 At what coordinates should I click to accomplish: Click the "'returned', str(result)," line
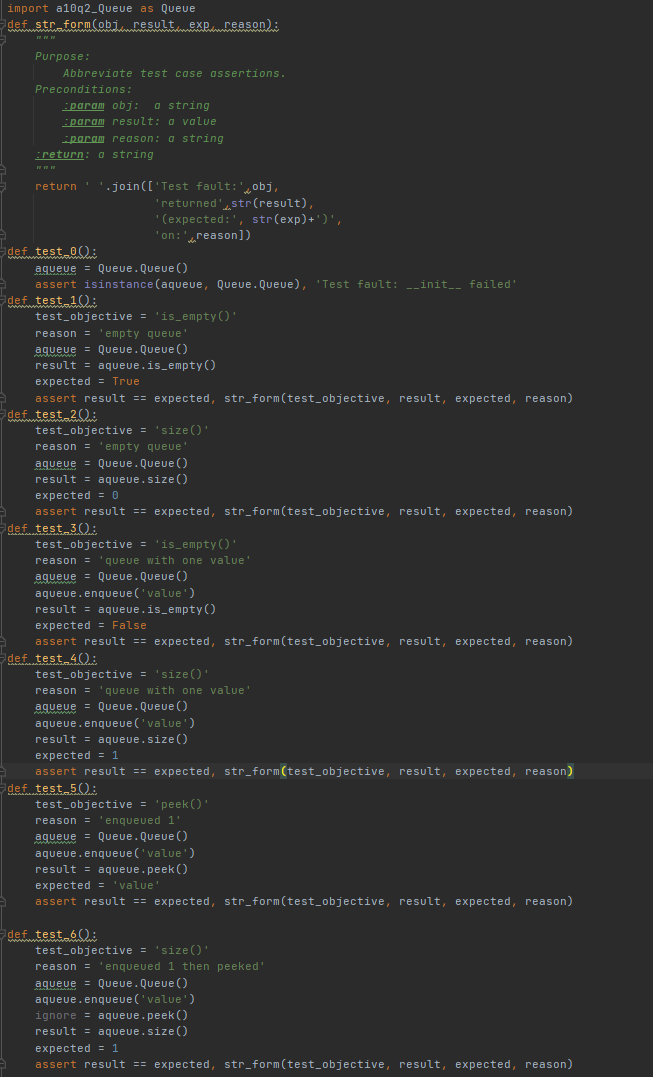tap(234, 203)
